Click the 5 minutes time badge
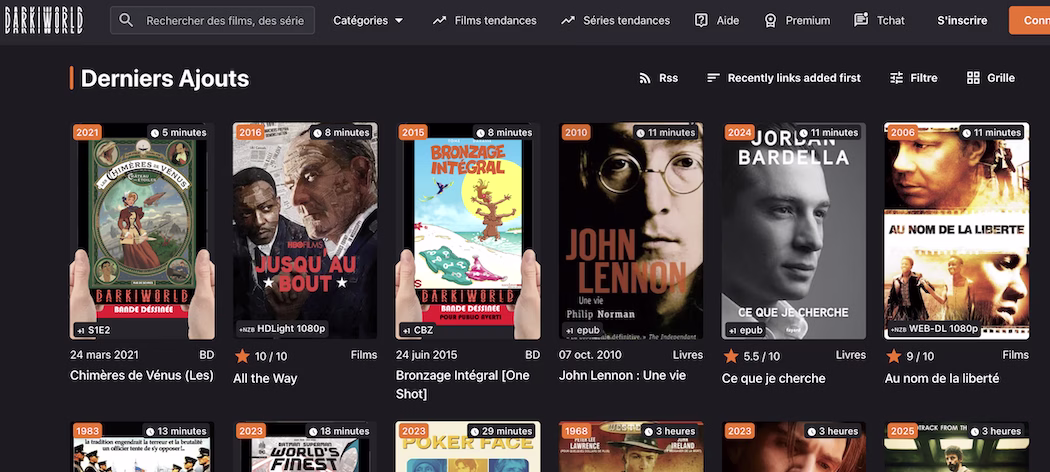This screenshot has width=1050, height=472. 178,133
